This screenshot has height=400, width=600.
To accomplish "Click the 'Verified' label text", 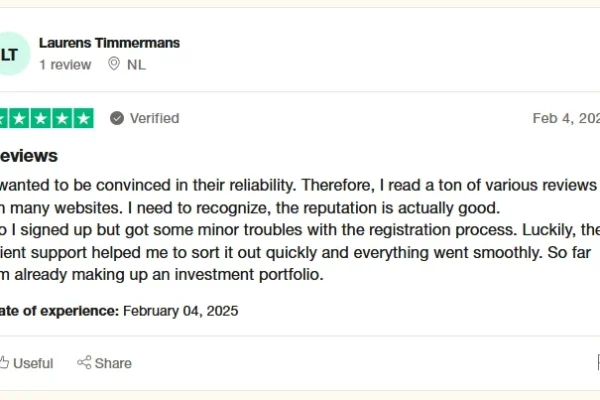I will coord(154,118).
